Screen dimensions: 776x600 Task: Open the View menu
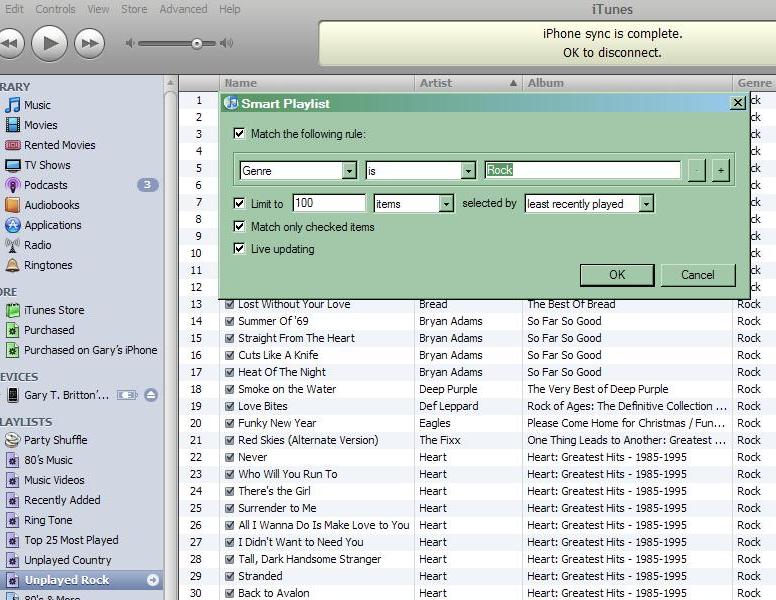98,9
